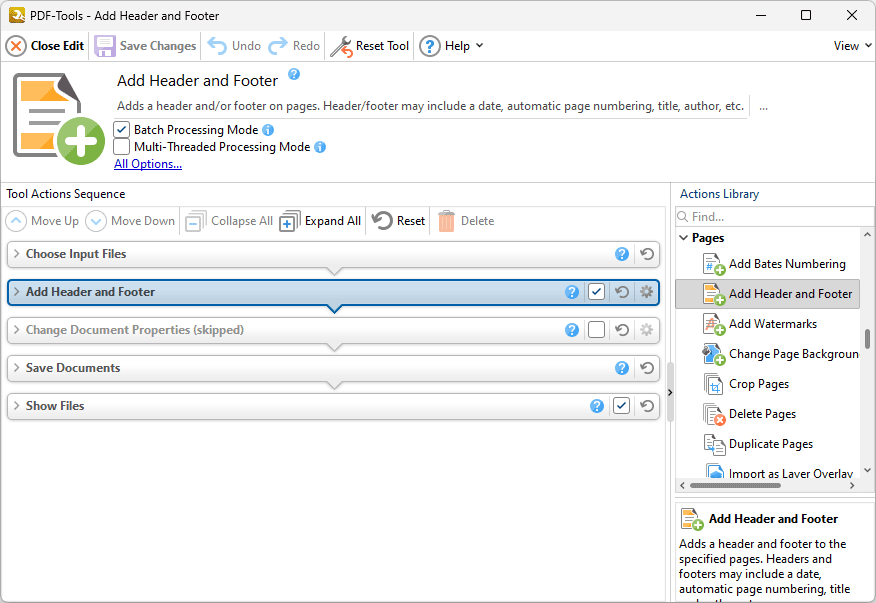Click the Expand All icon

289,221
